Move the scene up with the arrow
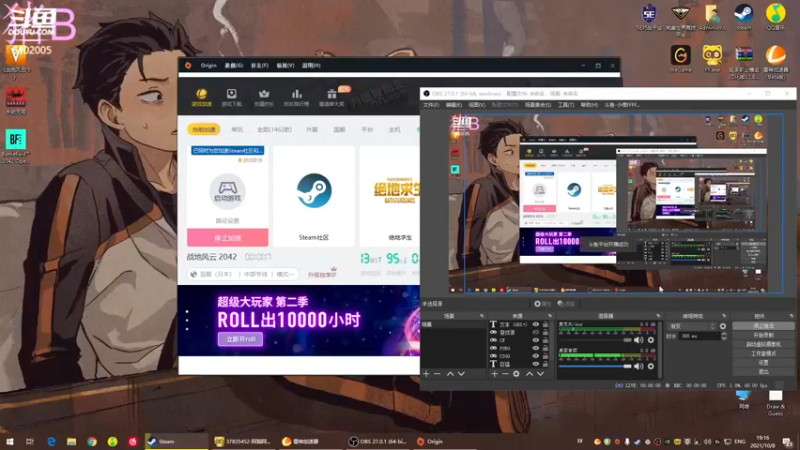The width and height of the screenshot is (800, 450). tap(450, 374)
